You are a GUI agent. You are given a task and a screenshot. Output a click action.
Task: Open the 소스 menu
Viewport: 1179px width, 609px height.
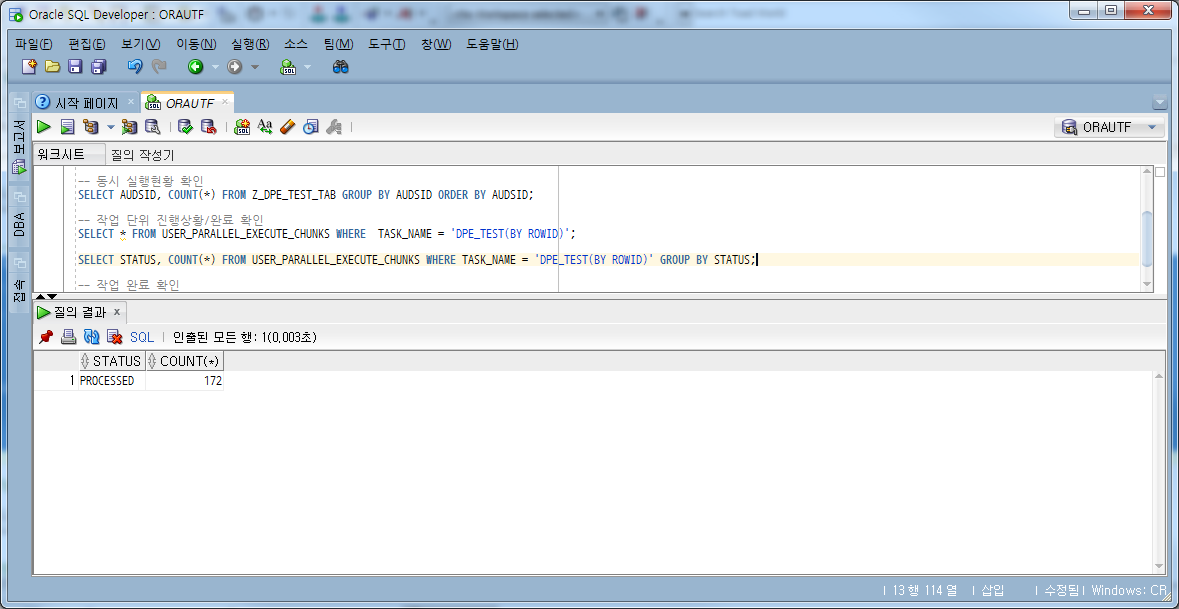(296, 44)
